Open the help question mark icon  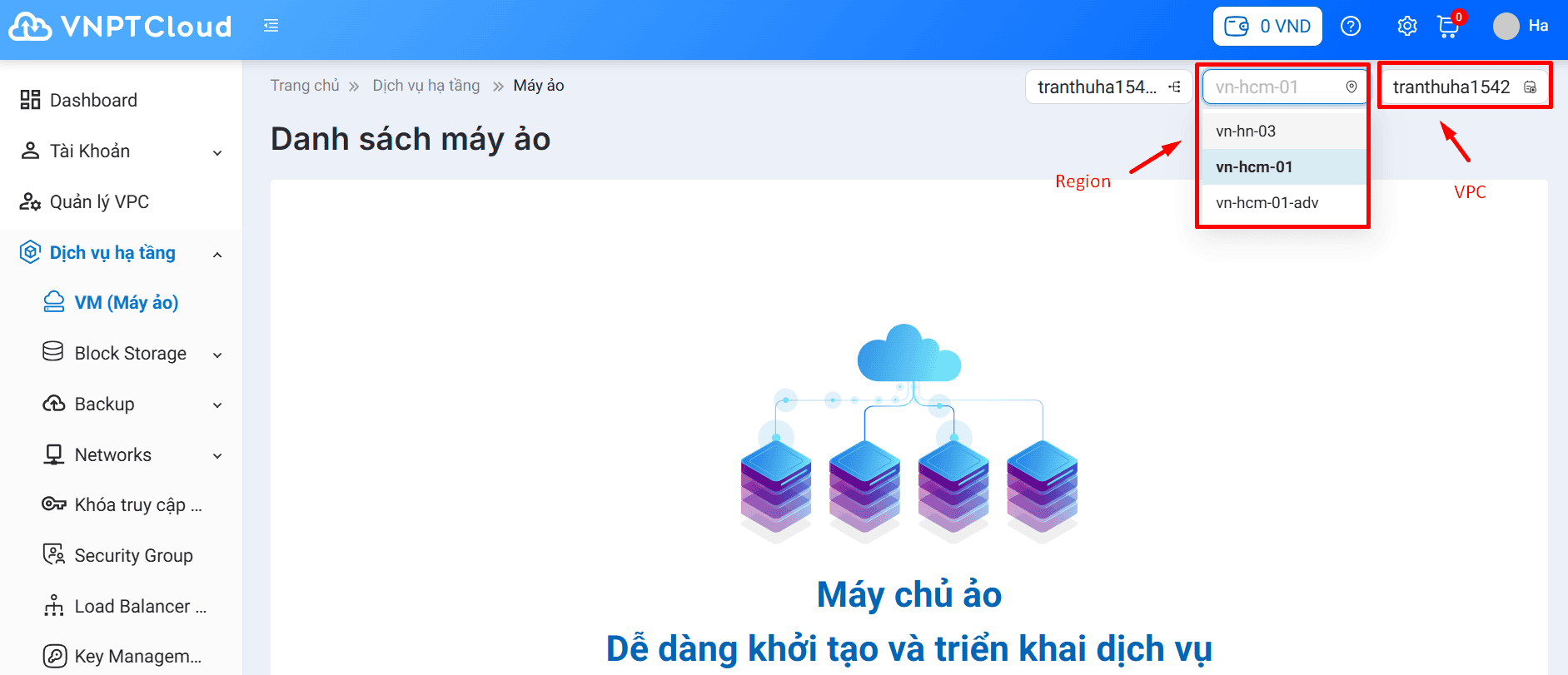coord(1350,27)
